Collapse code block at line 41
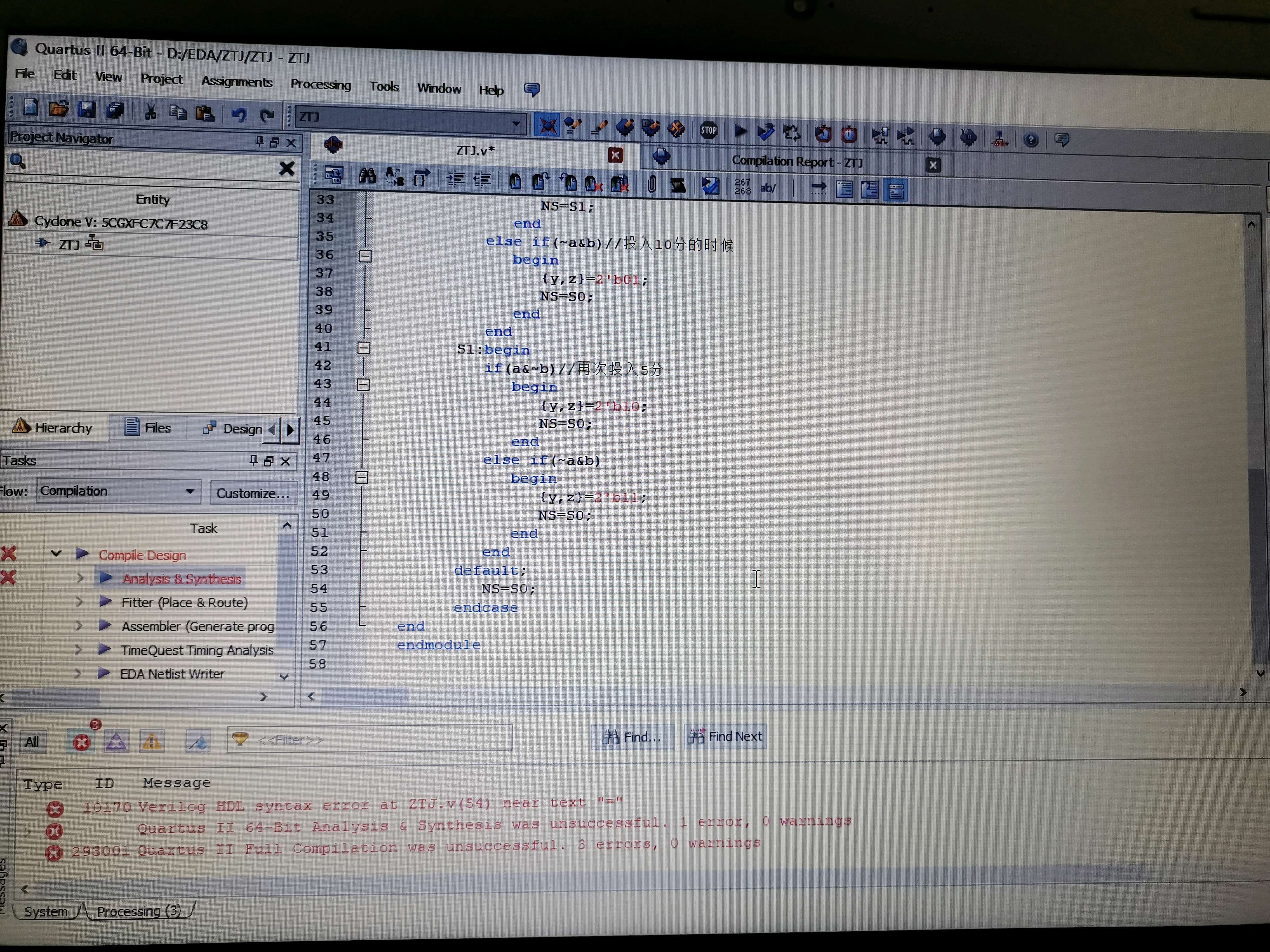This screenshot has height=952, width=1270. pos(364,348)
